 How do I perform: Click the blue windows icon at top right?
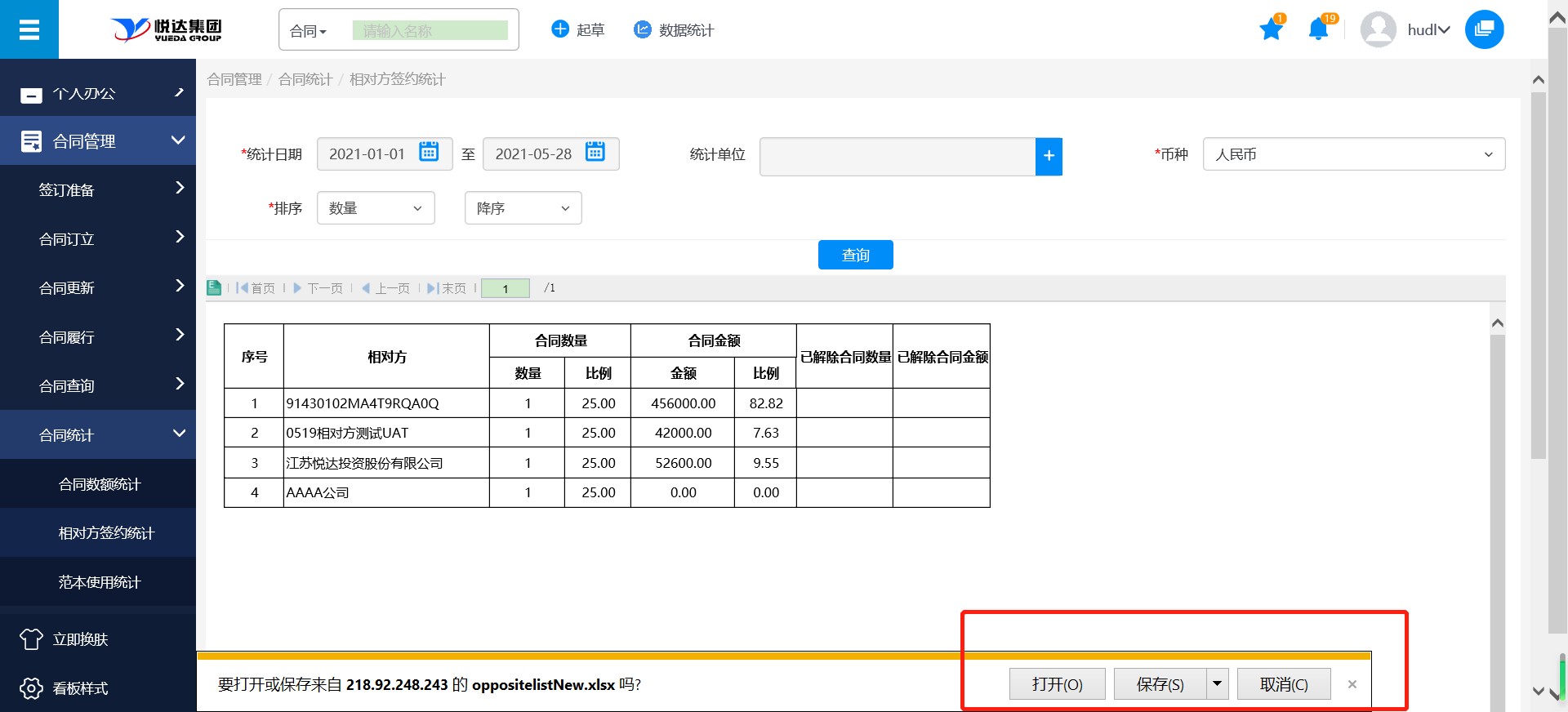1484,29
